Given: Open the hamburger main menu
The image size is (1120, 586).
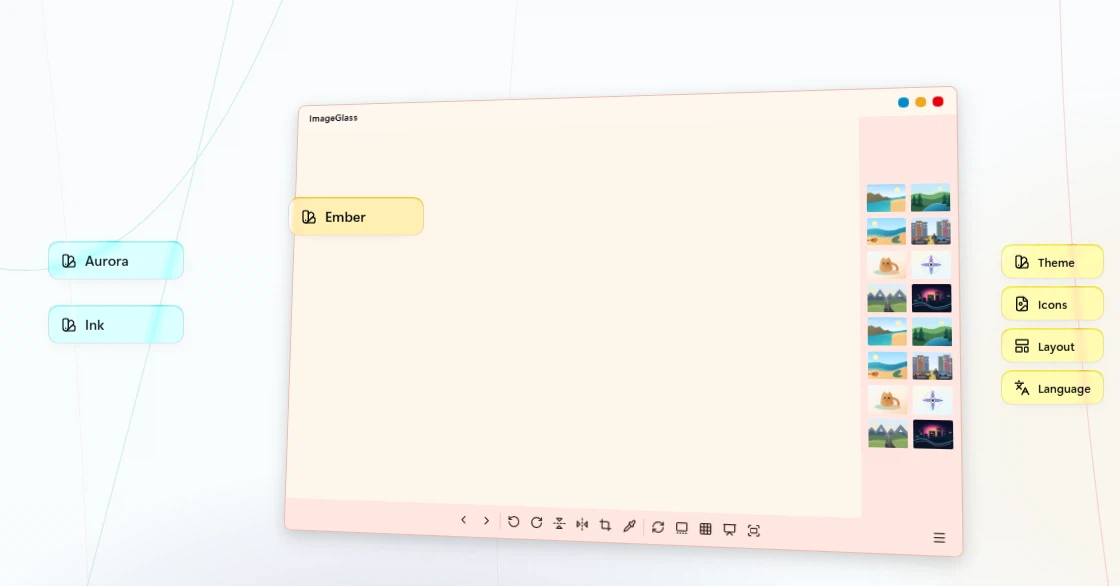Looking at the screenshot, I should 939,538.
